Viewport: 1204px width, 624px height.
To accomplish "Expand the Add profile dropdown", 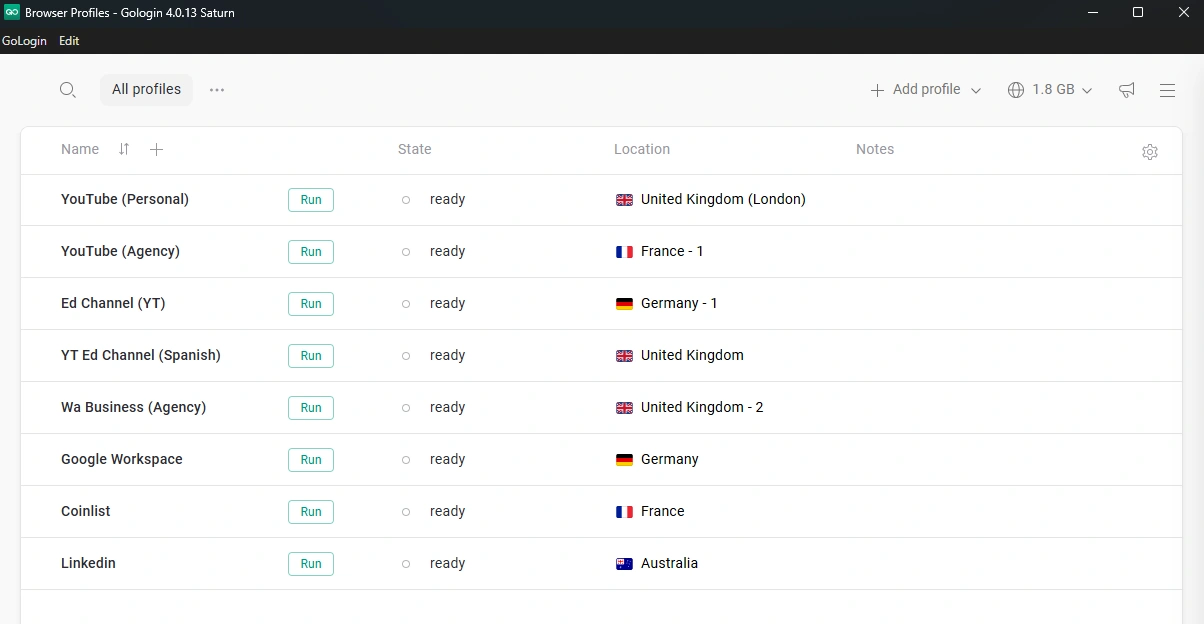I will click(x=976, y=90).
